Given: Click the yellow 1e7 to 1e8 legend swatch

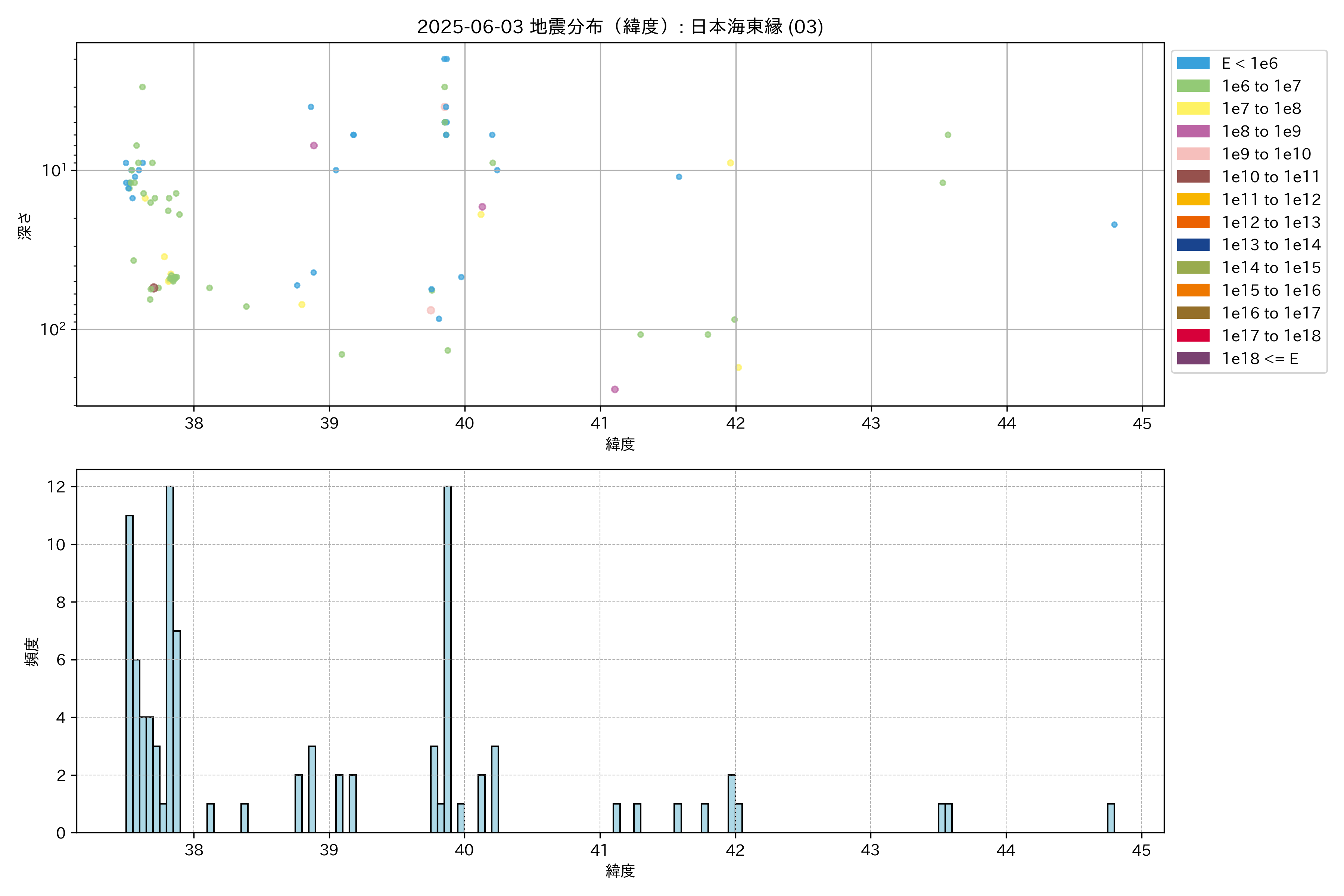Looking at the screenshot, I should 1192,109.
